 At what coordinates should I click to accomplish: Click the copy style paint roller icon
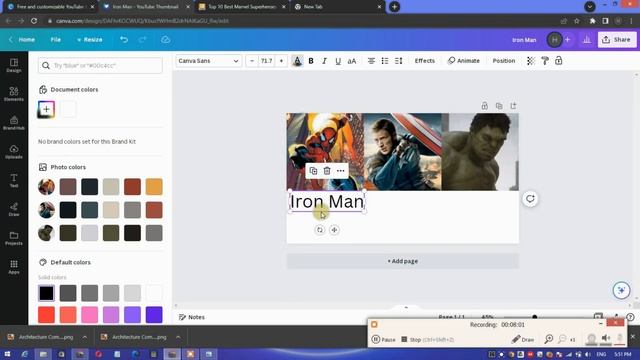click(545, 61)
